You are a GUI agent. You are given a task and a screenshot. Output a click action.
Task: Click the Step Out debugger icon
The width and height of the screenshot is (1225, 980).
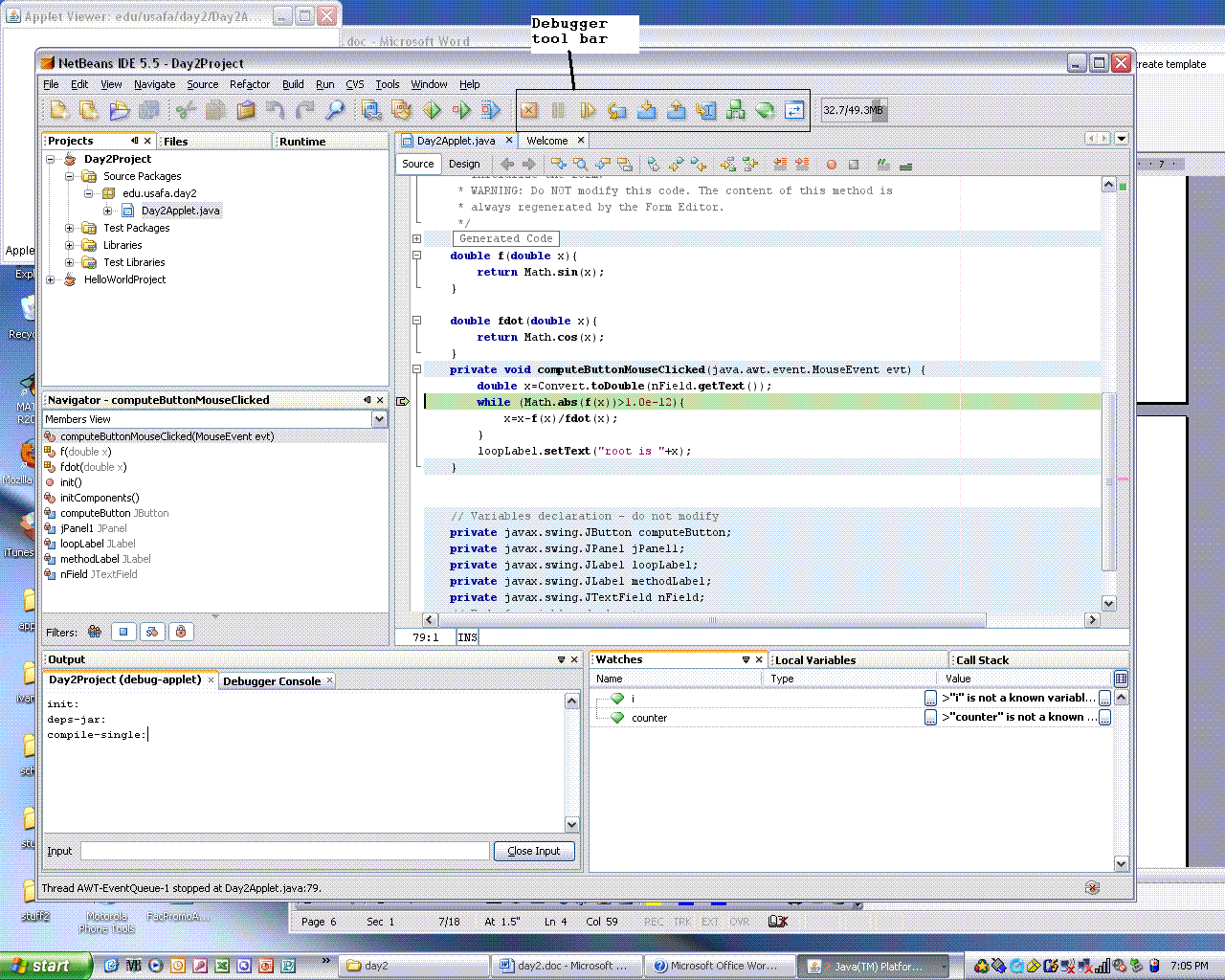[677, 110]
